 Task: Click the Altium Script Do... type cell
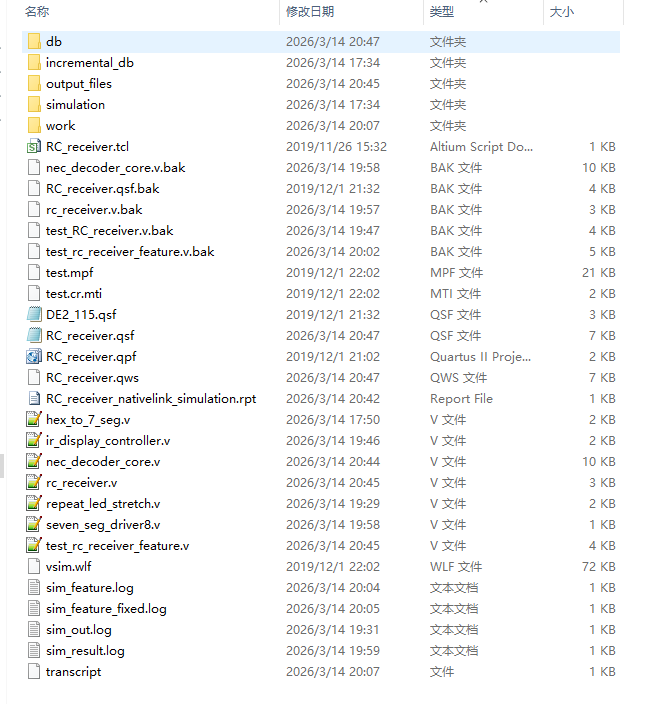[x=481, y=146]
